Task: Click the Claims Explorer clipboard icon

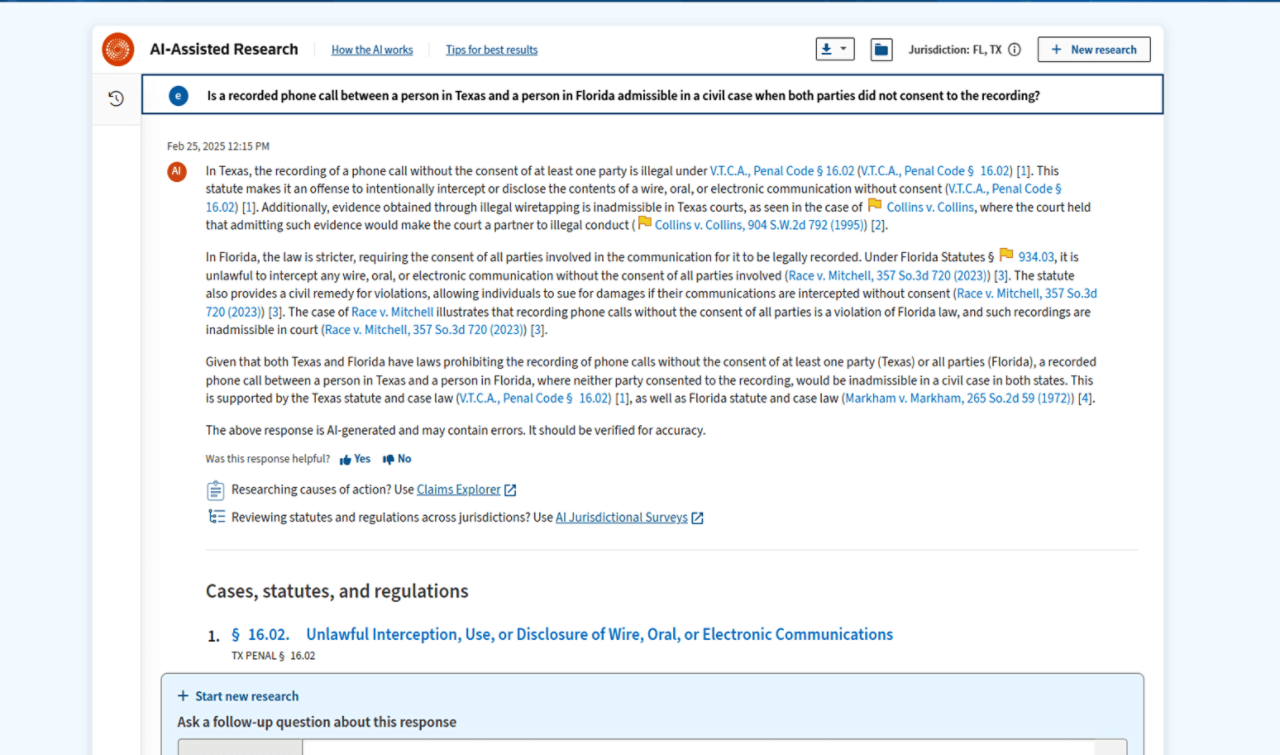Action: (x=215, y=490)
